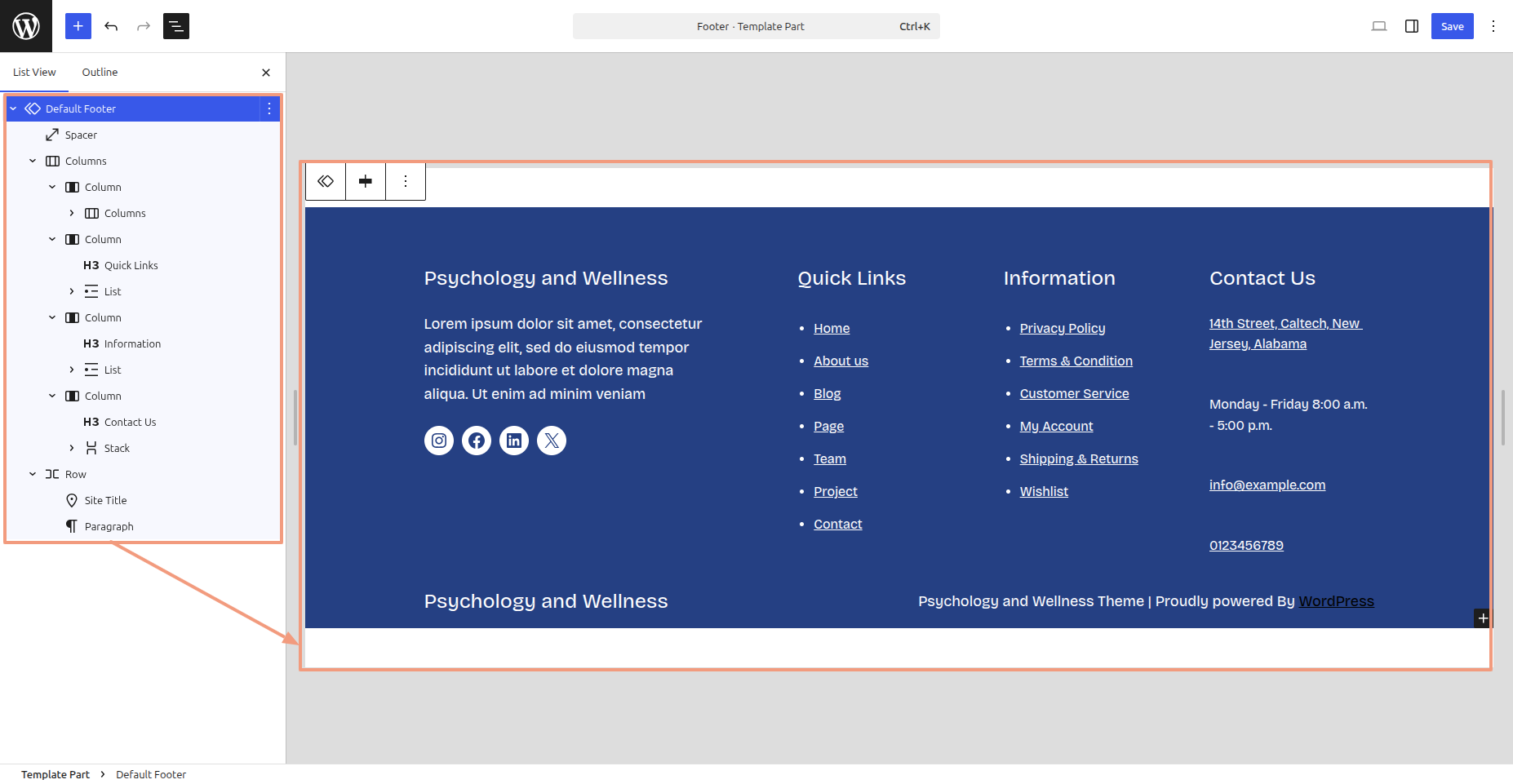
Task: Open options for Default Footer block
Action: coord(269,109)
